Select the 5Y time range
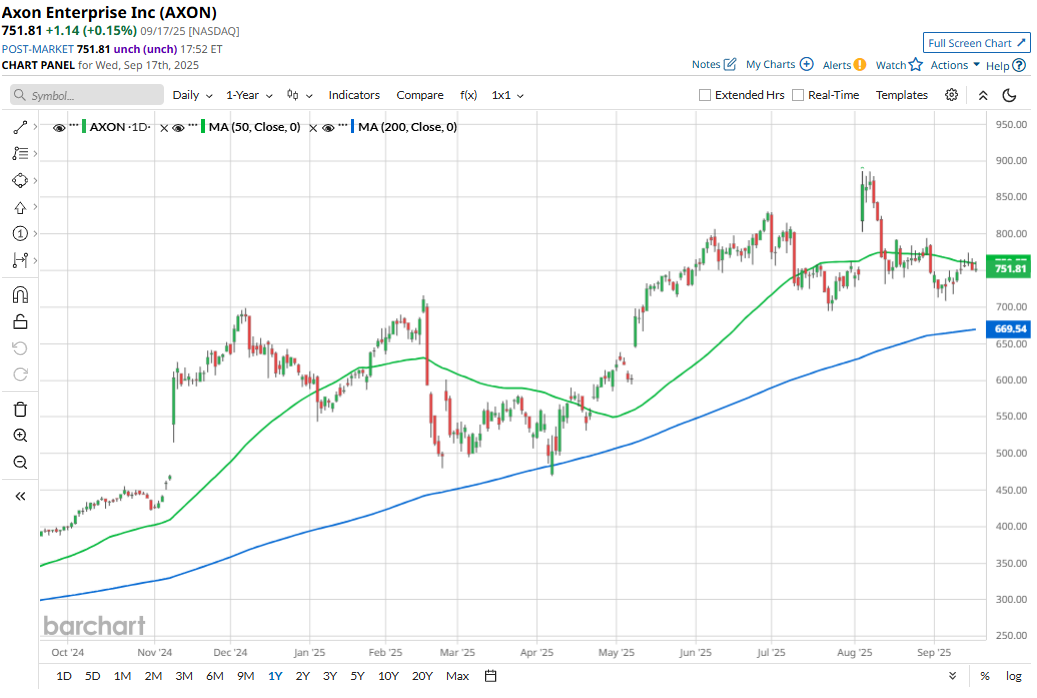 pyautogui.click(x=357, y=676)
